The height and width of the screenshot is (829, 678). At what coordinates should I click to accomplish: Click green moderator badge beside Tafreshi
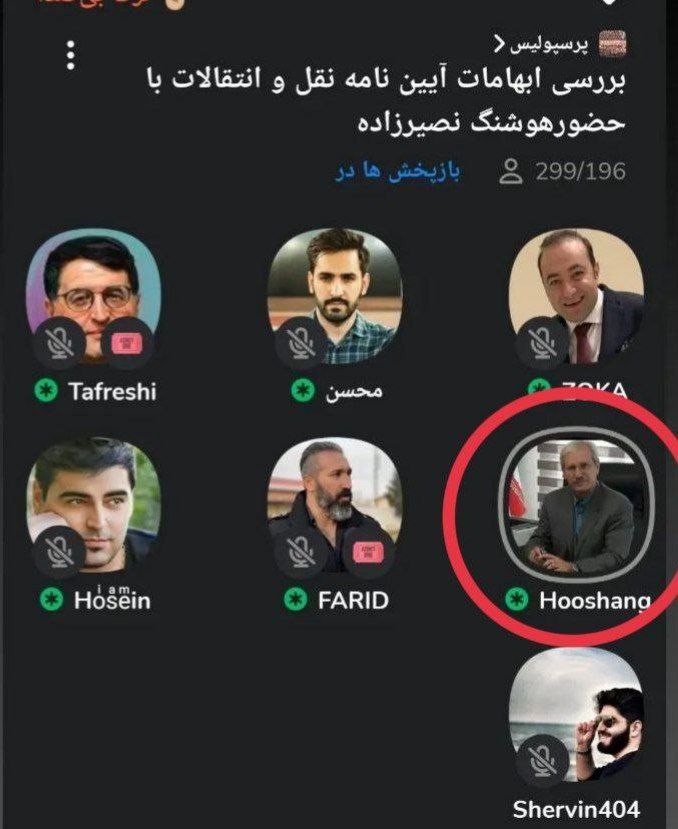coord(46,391)
